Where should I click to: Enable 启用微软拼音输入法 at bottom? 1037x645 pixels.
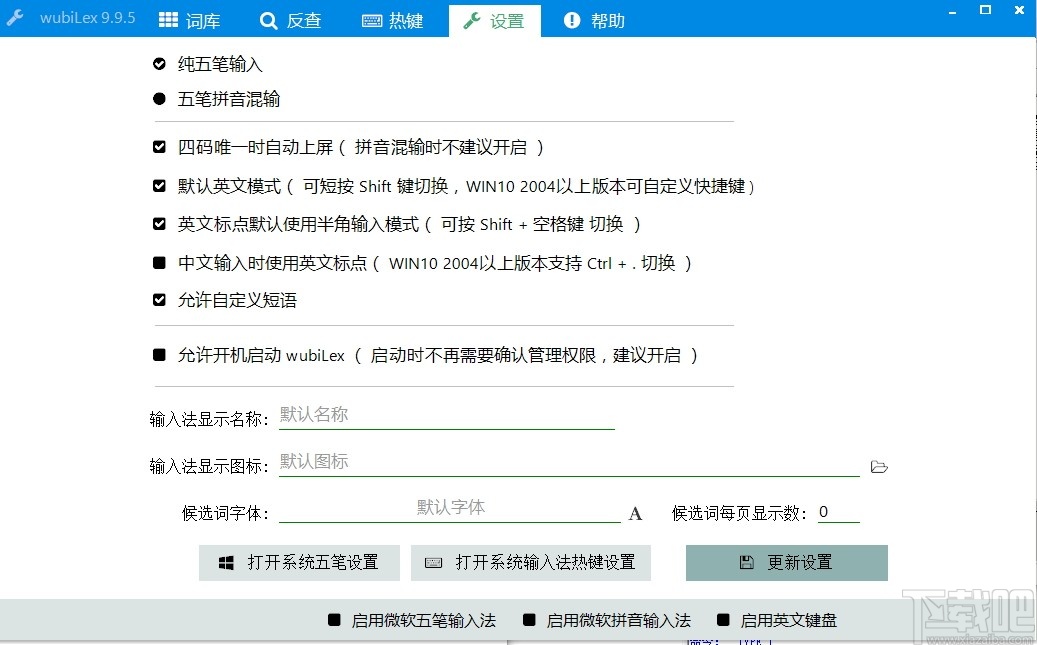coord(529,619)
